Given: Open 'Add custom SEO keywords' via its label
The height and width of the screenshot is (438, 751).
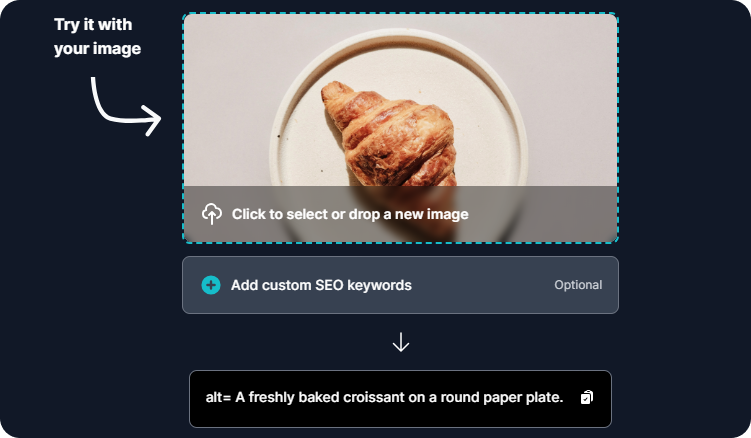Looking at the screenshot, I should coord(321,285).
